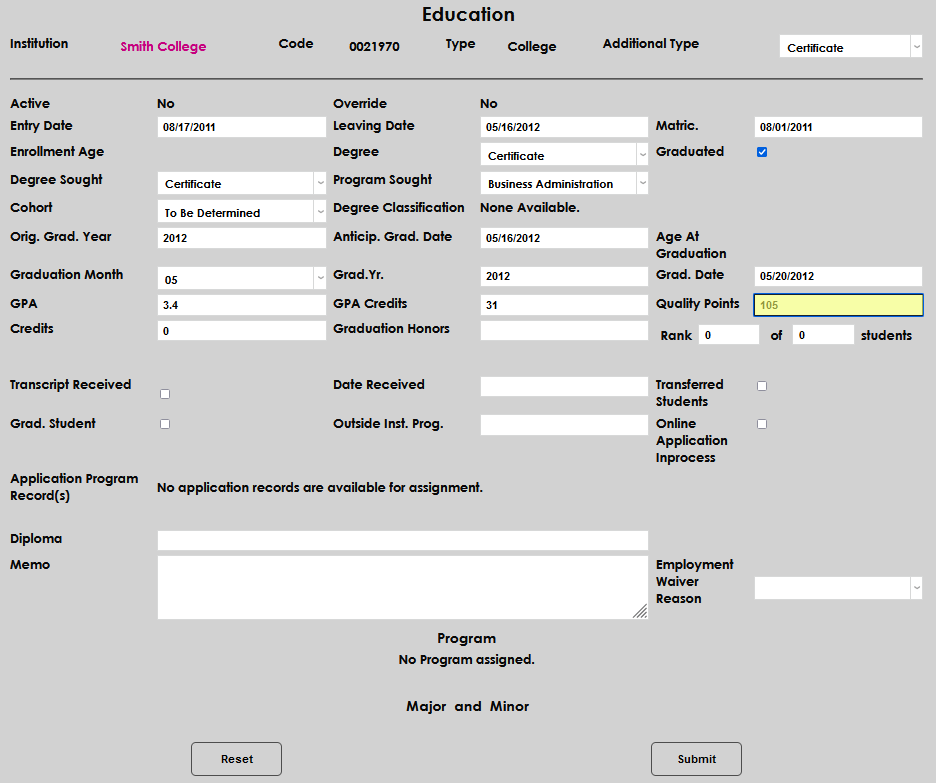Click the Submit button
936x783 pixels.
(x=696, y=759)
